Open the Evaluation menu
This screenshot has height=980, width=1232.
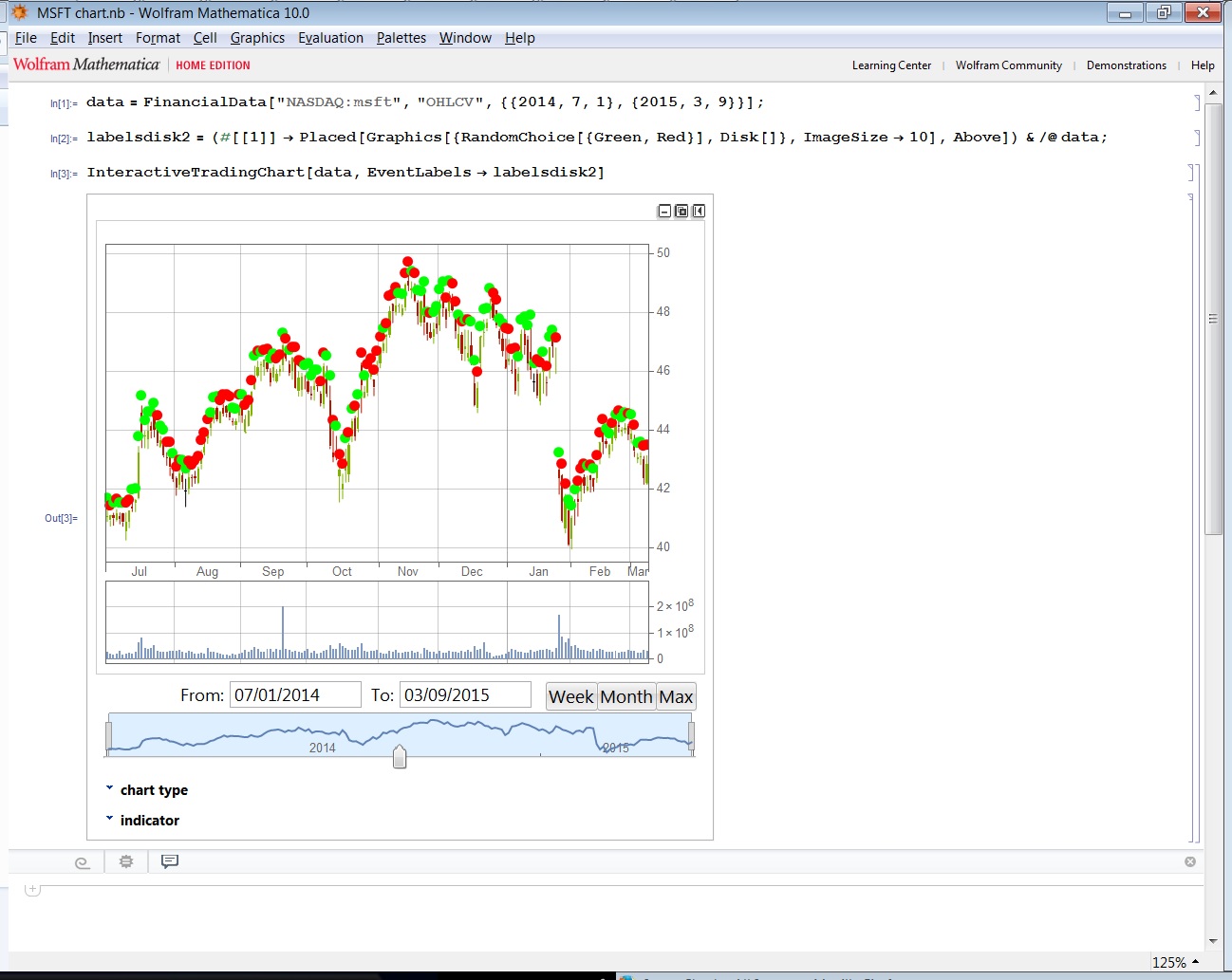pos(330,38)
